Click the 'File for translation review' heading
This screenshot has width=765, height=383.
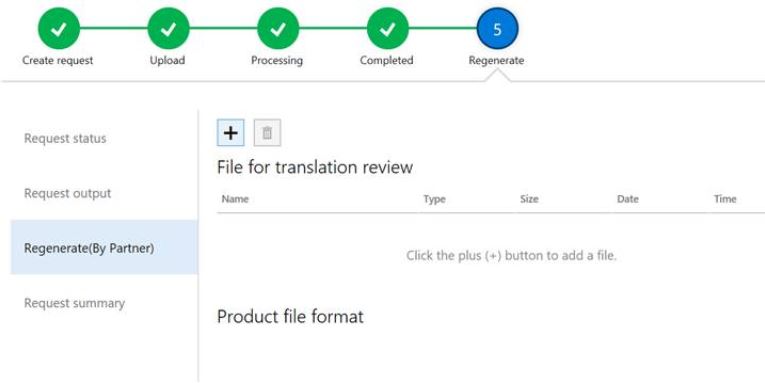tap(315, 167)
